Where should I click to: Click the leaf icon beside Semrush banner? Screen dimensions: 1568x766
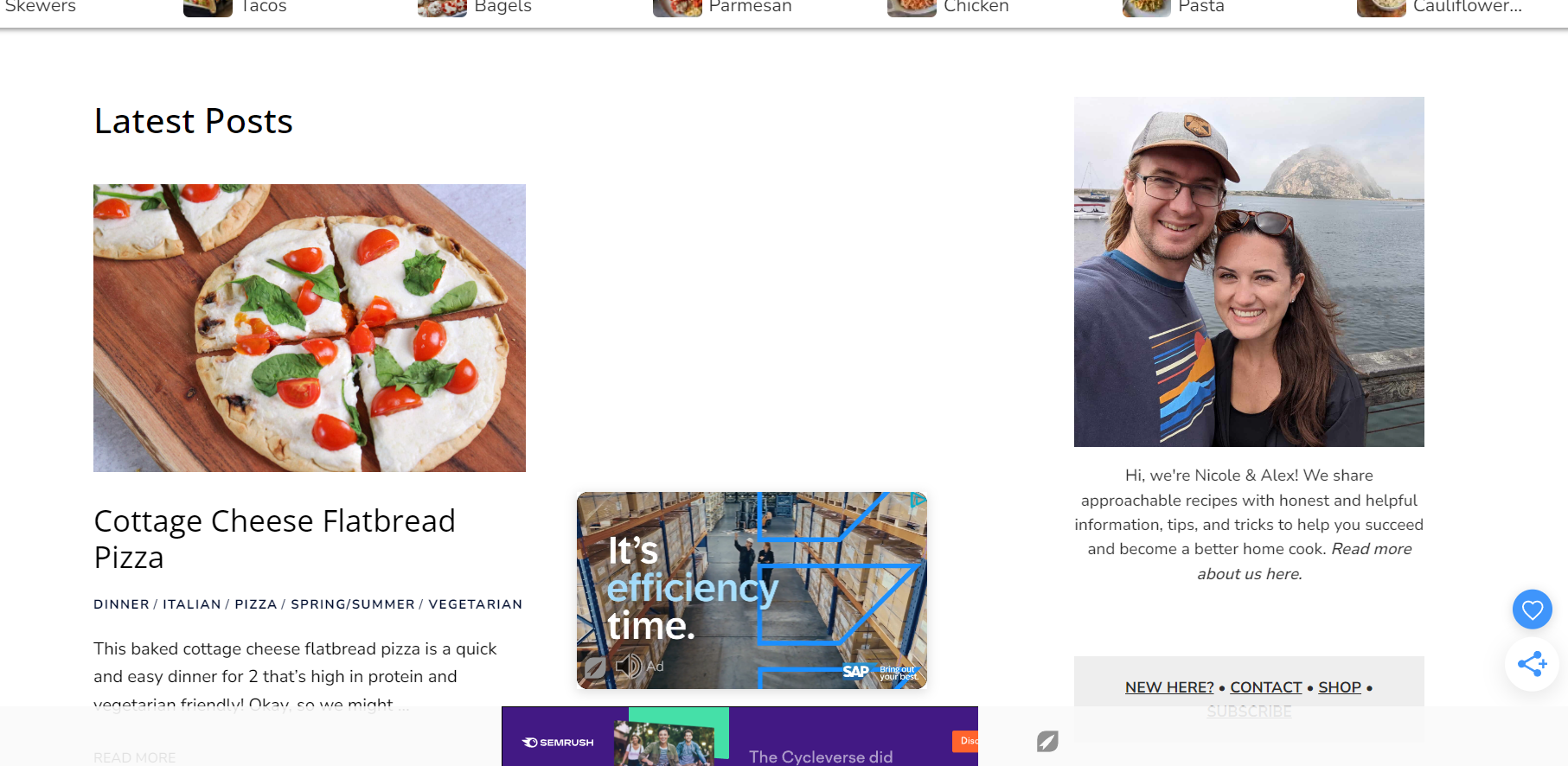(x=1047, y=741)
